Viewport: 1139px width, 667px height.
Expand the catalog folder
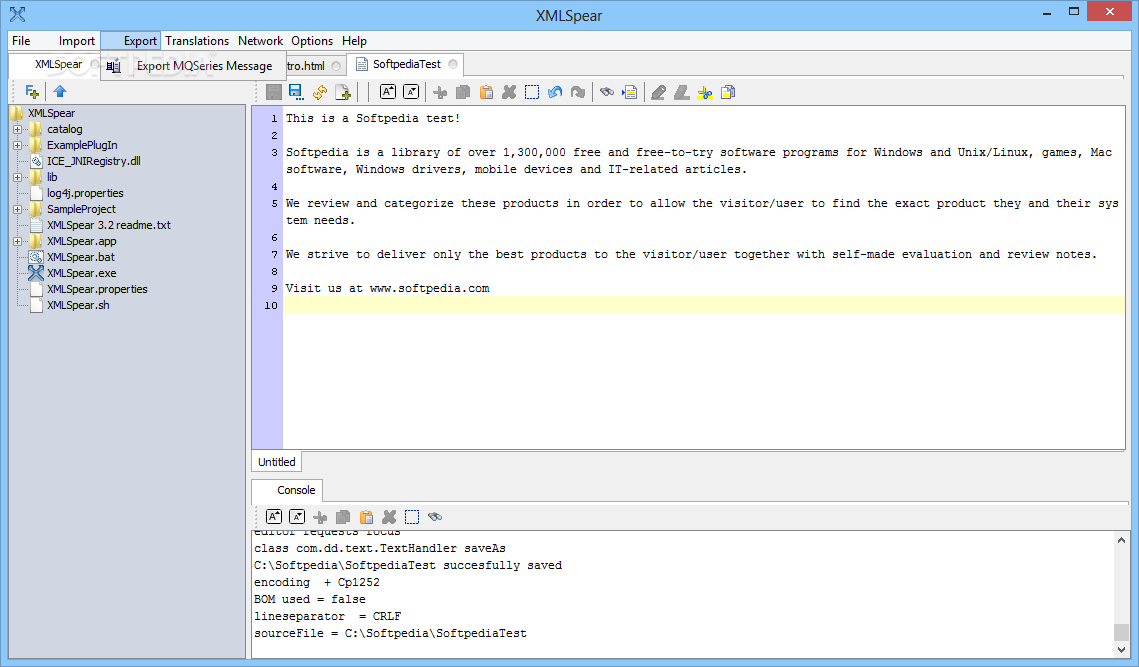tap(17, 129)
